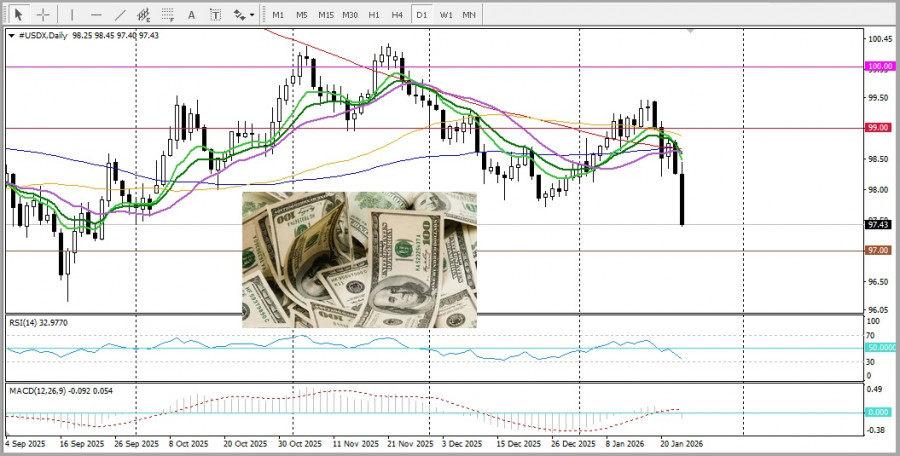Enable the M15 timeframe button
The image size is (900, 456).
[x=326, y=15]
